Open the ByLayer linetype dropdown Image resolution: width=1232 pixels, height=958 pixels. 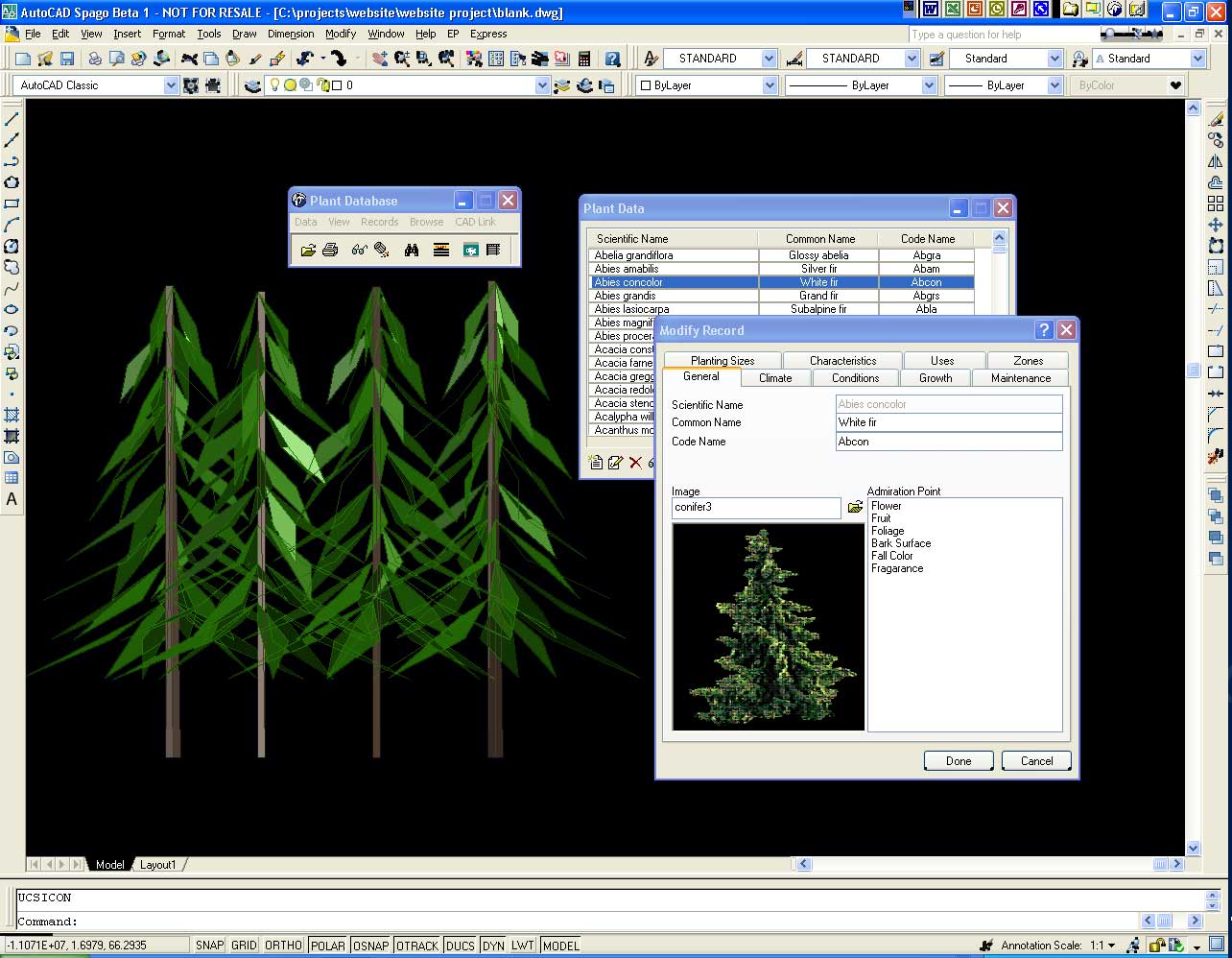(x=929, y=85)
